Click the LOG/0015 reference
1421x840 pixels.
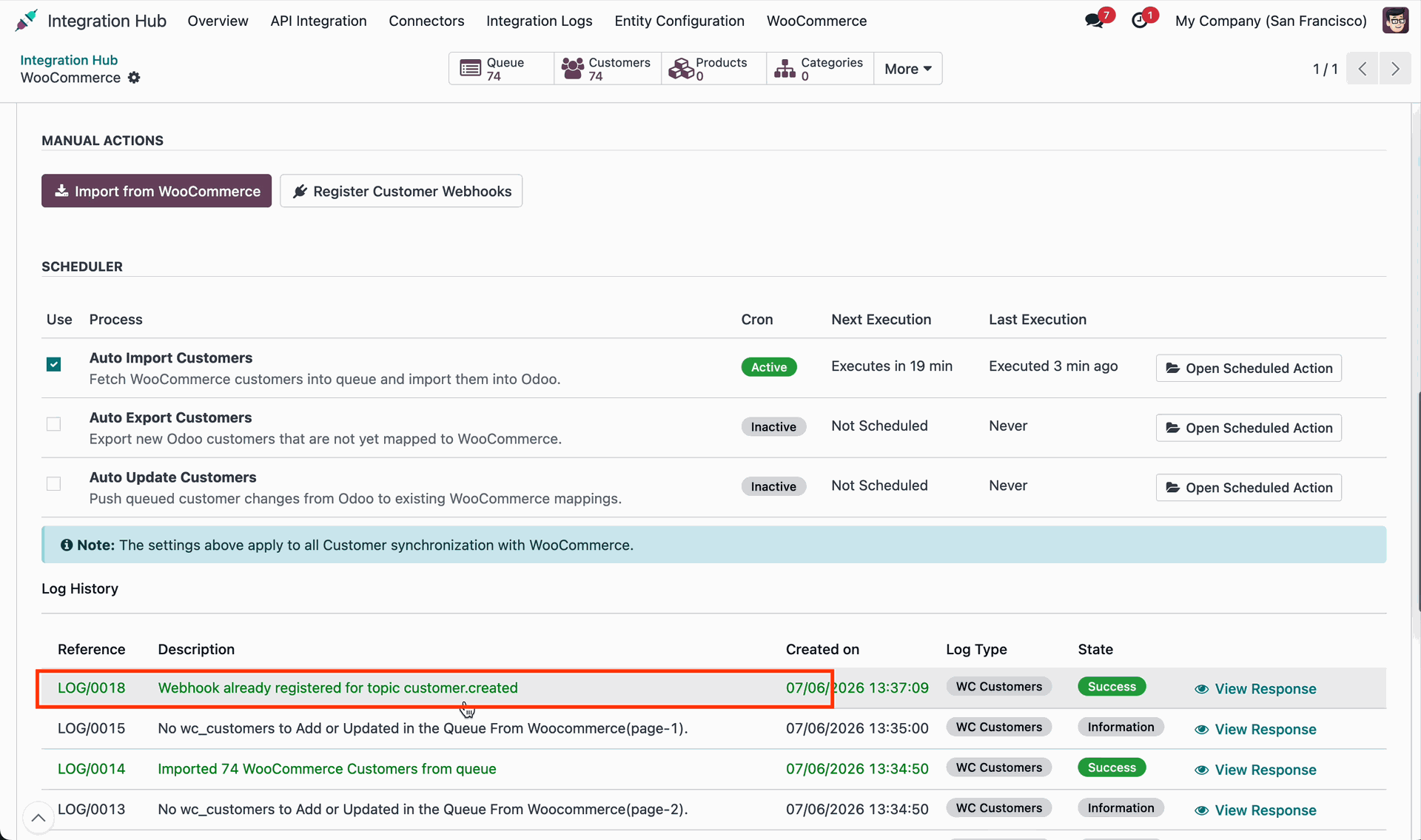pos(91,729)
